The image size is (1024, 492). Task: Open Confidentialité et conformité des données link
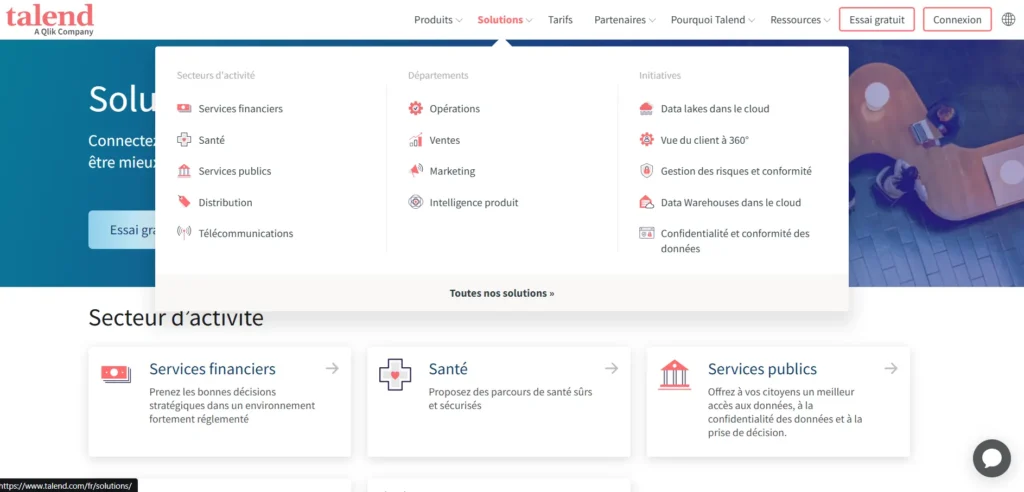(x=735, y=241)
